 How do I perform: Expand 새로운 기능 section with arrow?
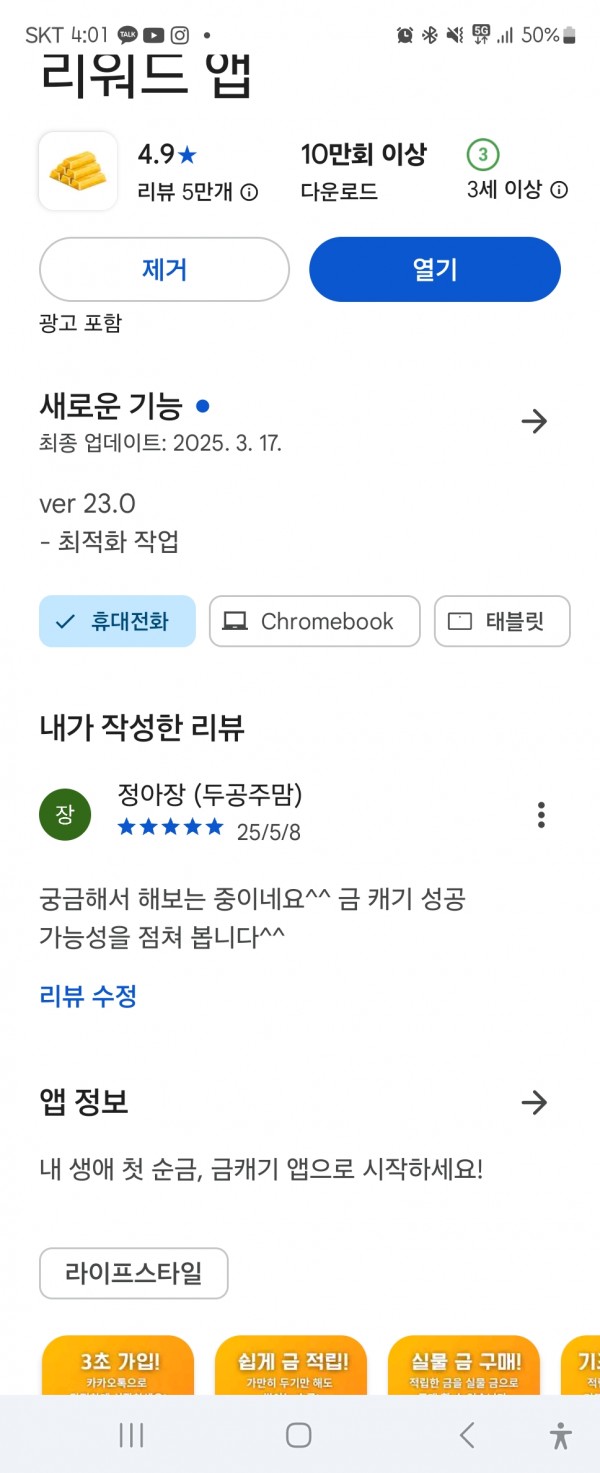(535, 421)
